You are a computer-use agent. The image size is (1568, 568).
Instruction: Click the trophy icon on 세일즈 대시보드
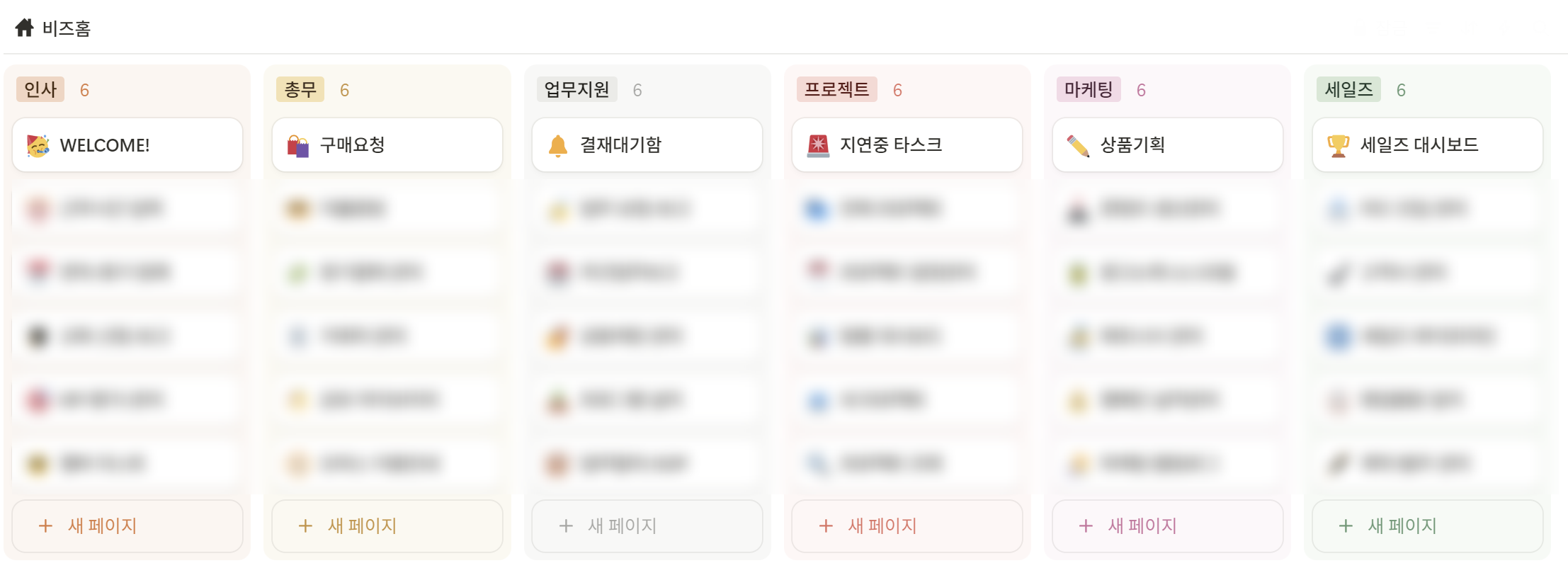tap(1338, 145)
